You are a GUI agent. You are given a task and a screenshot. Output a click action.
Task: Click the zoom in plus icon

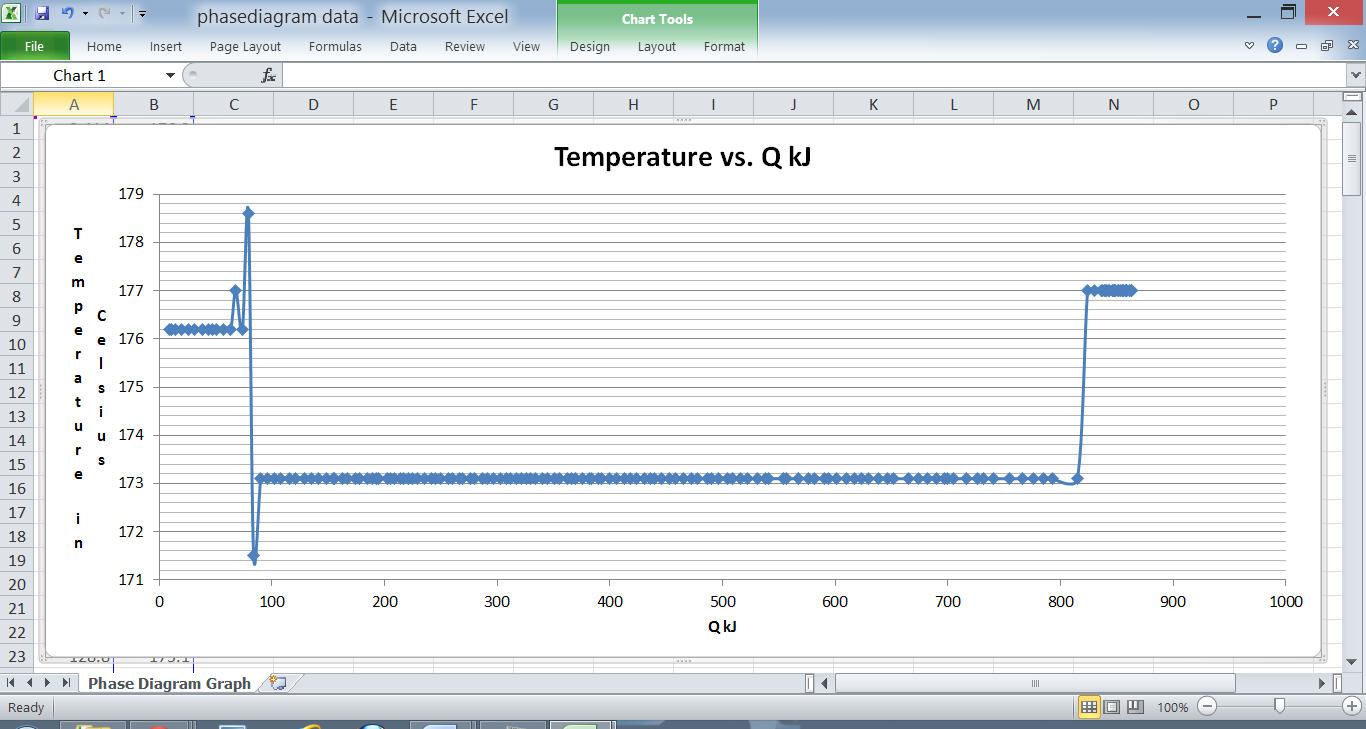click(x=1351, y=707)
